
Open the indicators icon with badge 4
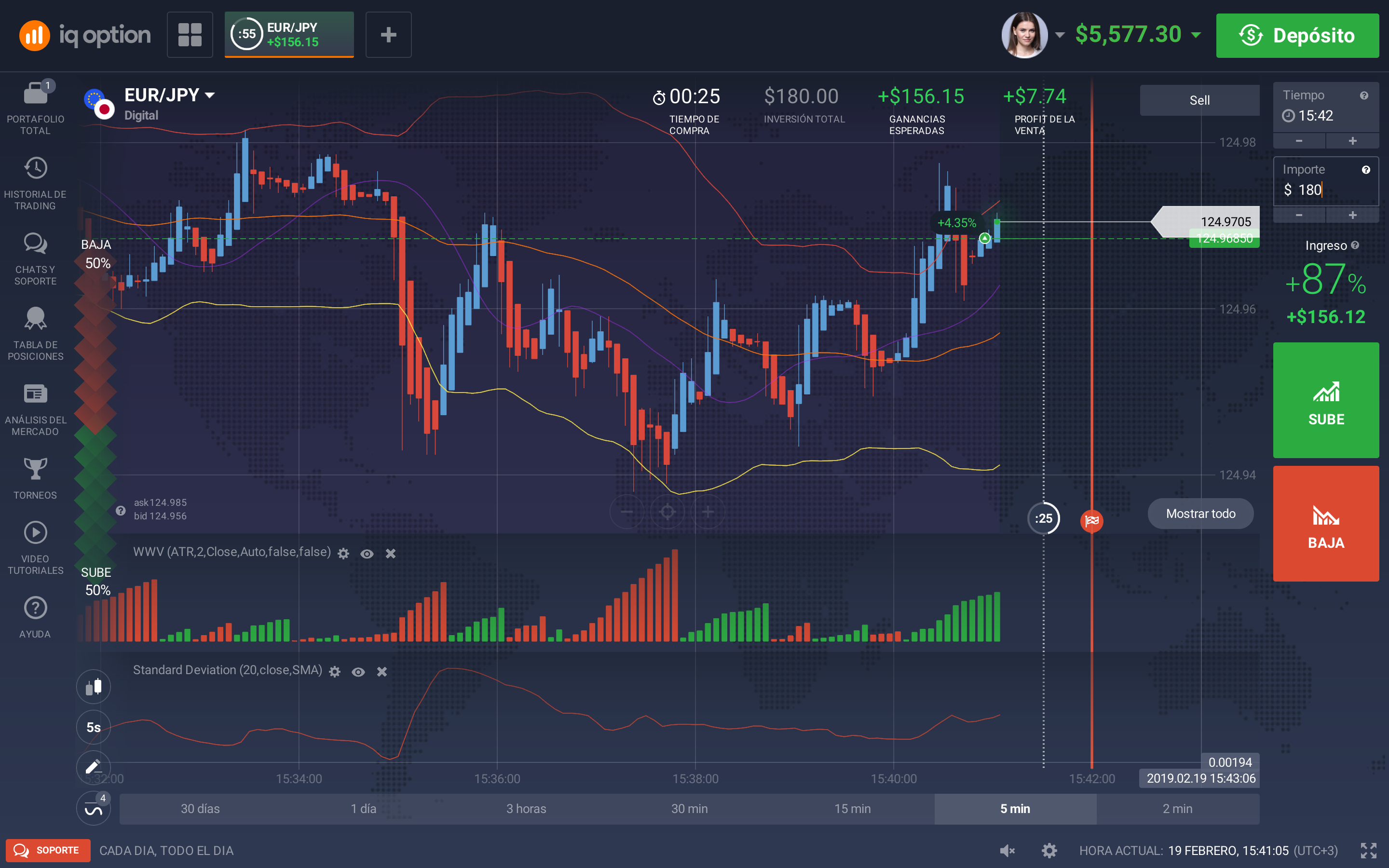[94, 808]
